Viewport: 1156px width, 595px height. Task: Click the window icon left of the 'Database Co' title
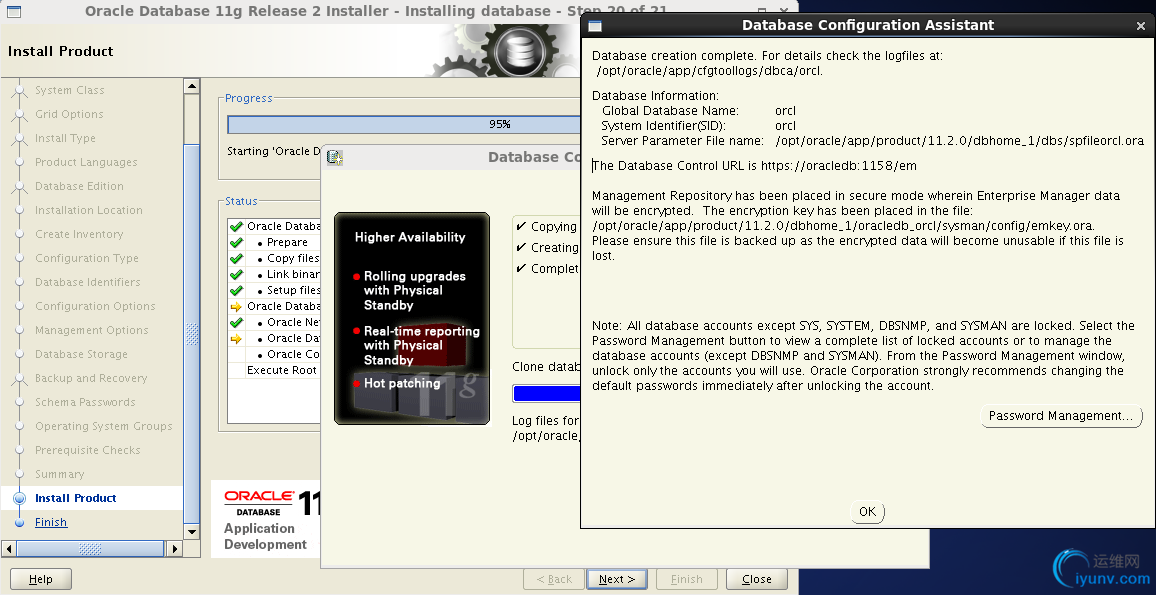(x=335, y=157)
